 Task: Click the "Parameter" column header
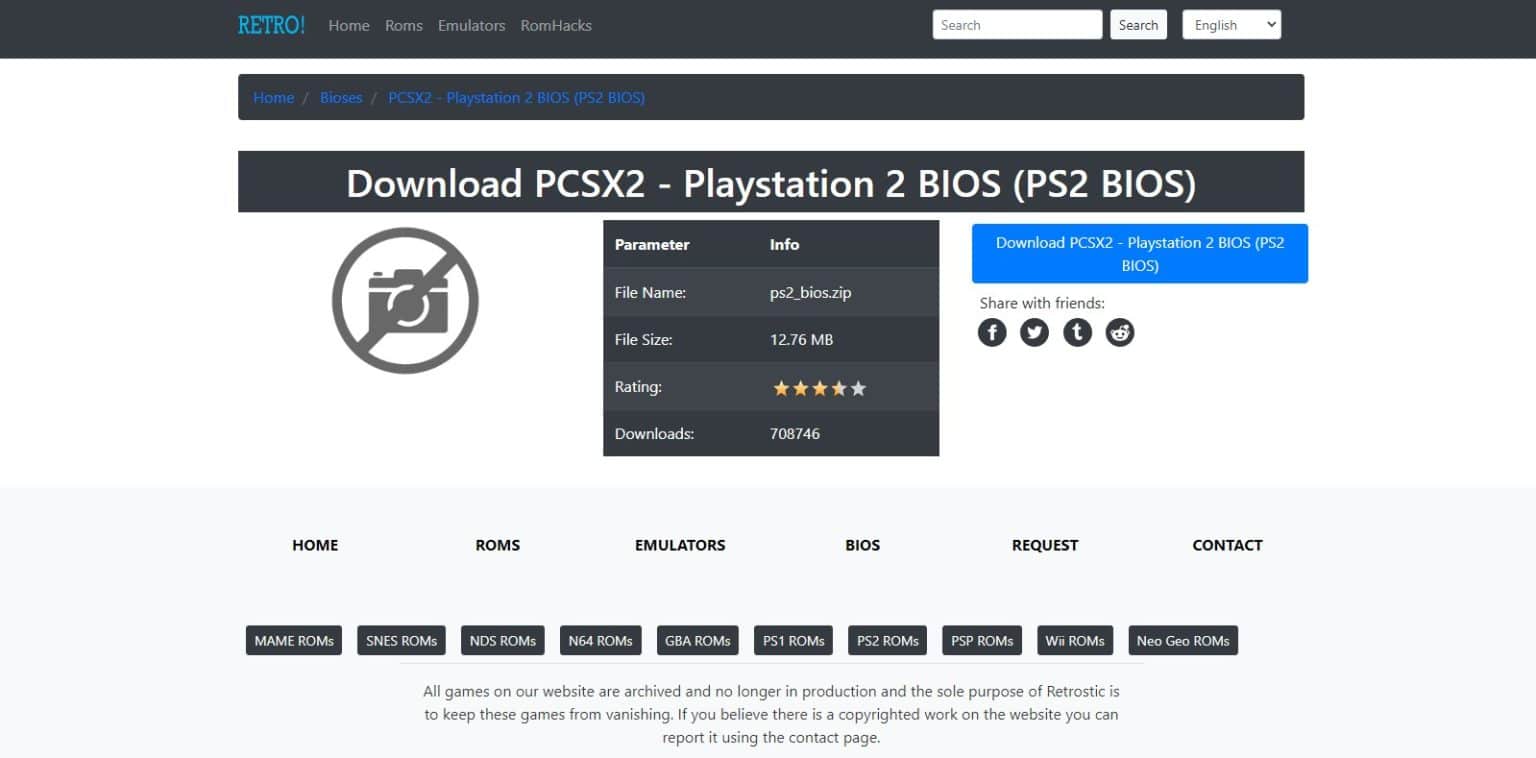(x=652, y=244)
